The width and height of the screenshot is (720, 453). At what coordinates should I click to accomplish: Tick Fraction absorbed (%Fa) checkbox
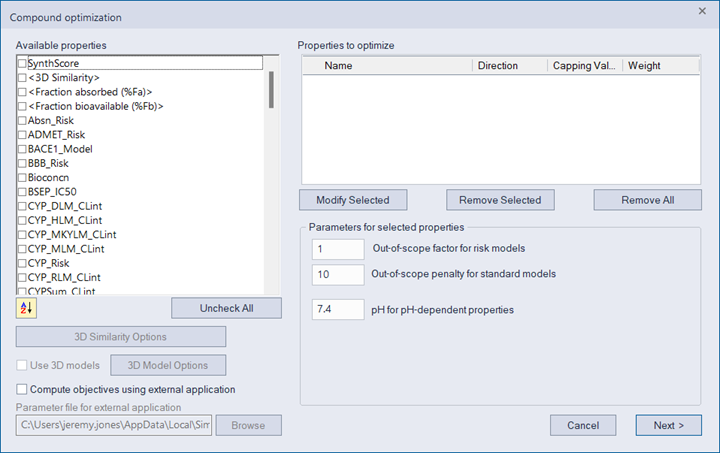tap(22, 92)
